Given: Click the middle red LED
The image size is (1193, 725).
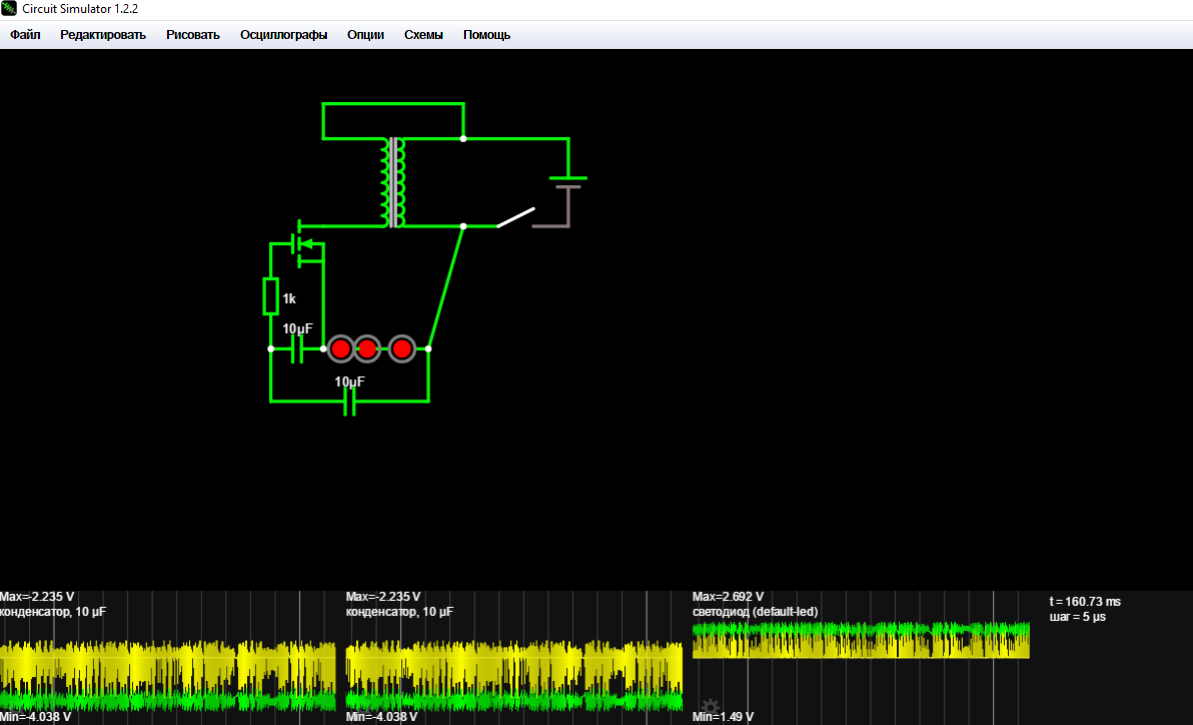Looking at the screenshot, I should (367, 349).
